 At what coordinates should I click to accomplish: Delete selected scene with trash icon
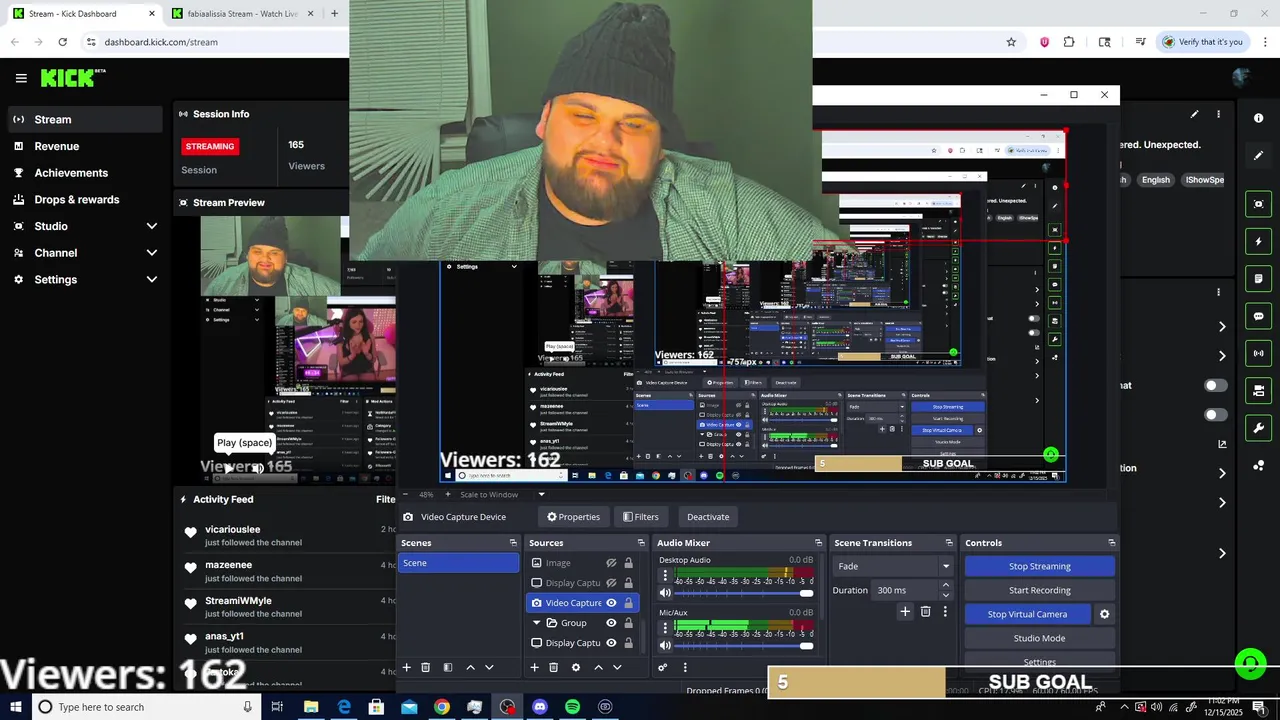coord(425,667)
